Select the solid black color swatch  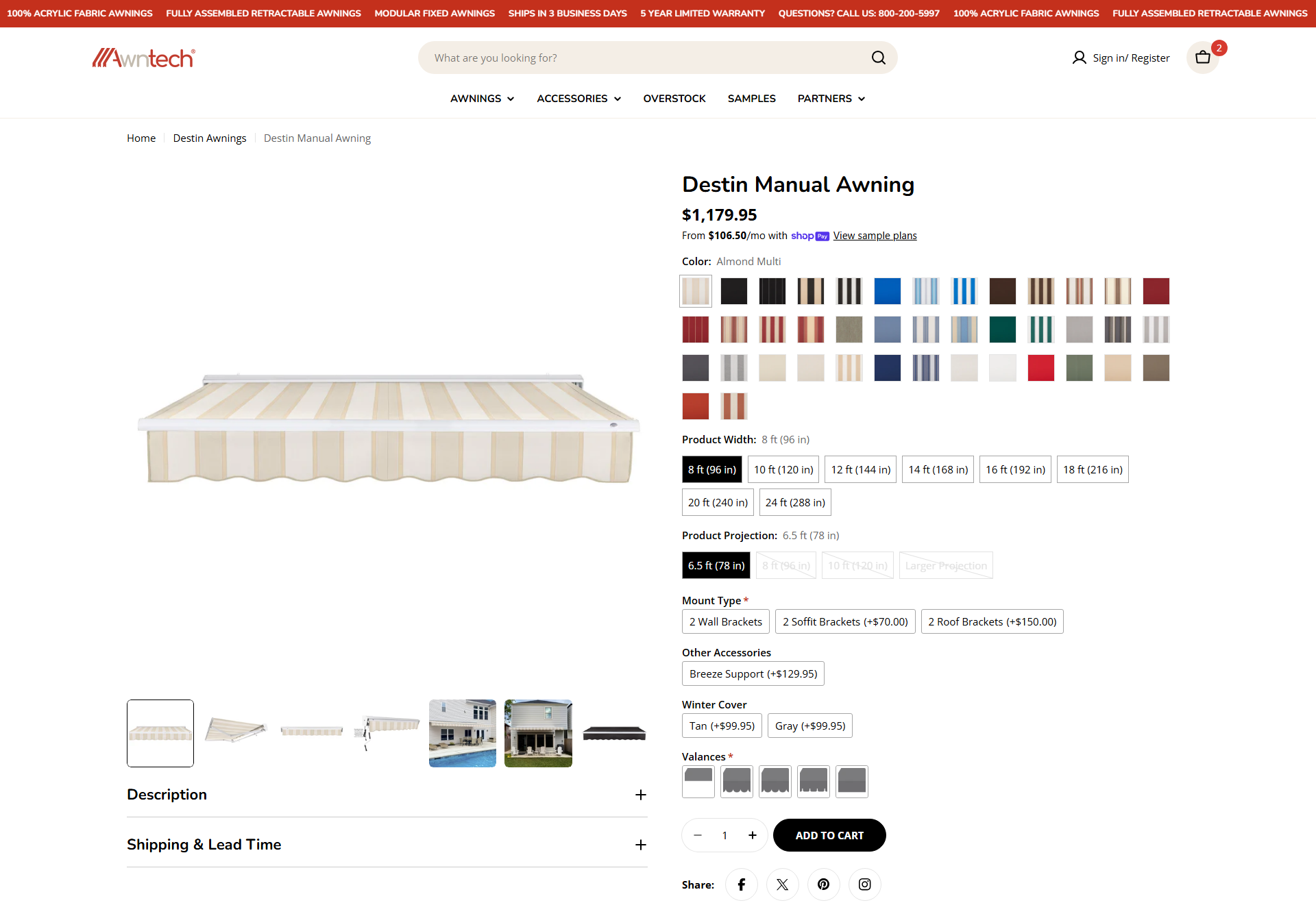point(734,291)
